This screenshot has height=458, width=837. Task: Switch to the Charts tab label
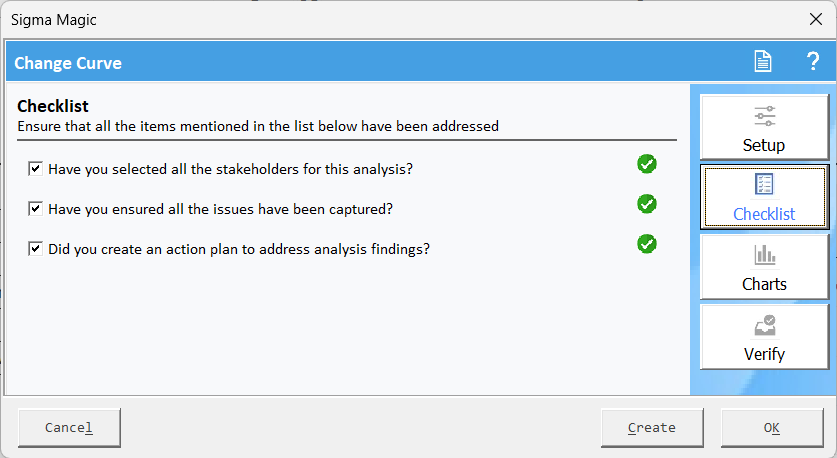(x=764, y=284)
